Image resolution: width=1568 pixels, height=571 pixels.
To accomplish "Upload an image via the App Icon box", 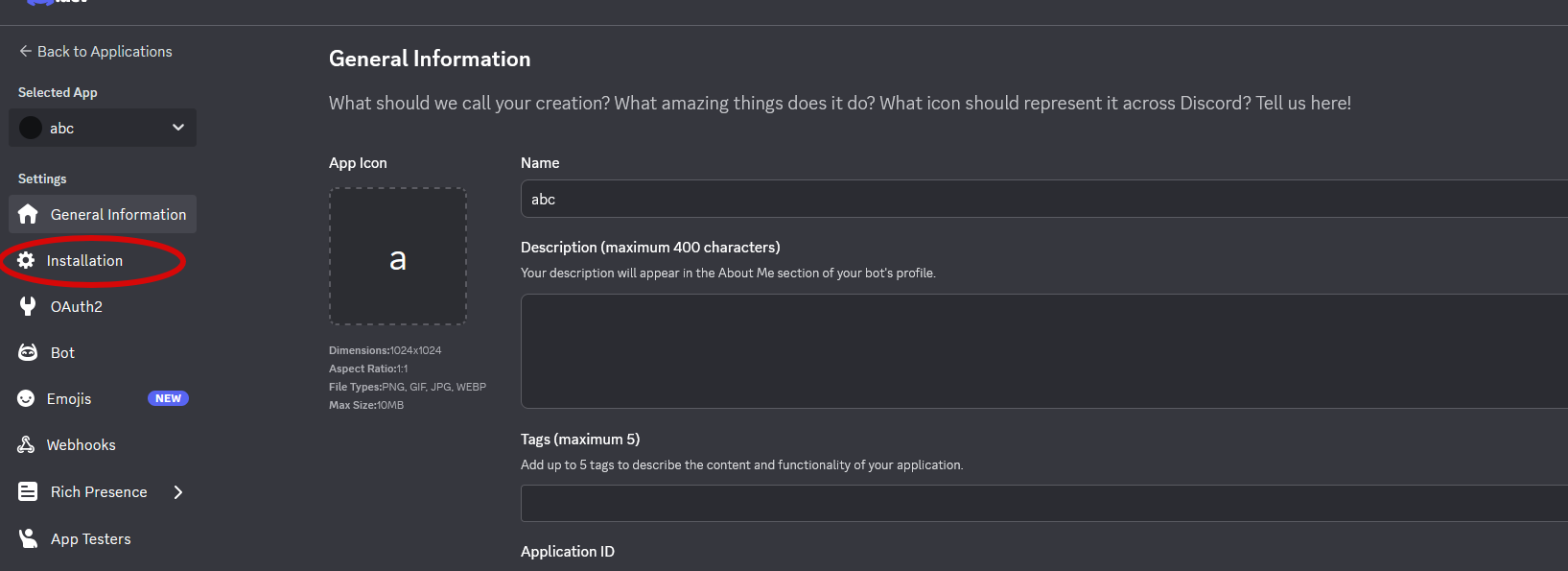I will tap(398, 256).
